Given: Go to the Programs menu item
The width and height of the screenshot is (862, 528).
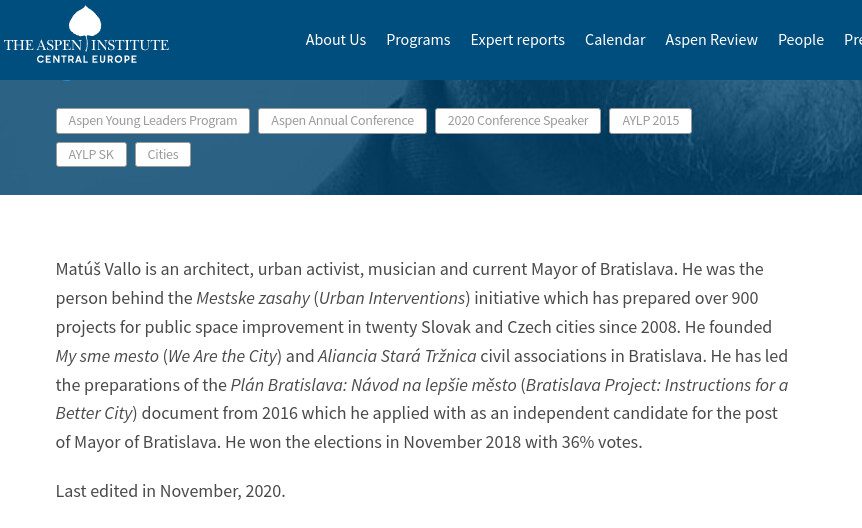Looking at the screenshot, I should pos(418,40).
